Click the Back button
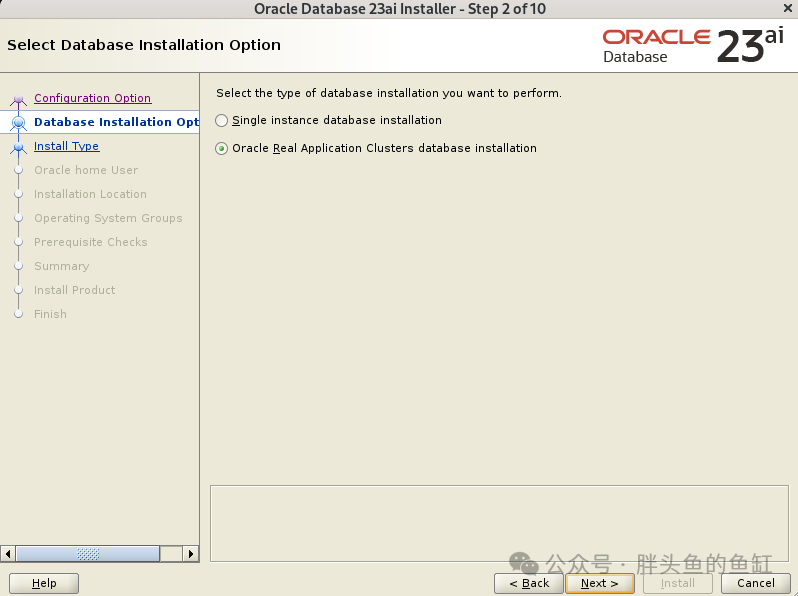Image resolution: width=798 pixels, height=596 pixels. click(529, 583)
